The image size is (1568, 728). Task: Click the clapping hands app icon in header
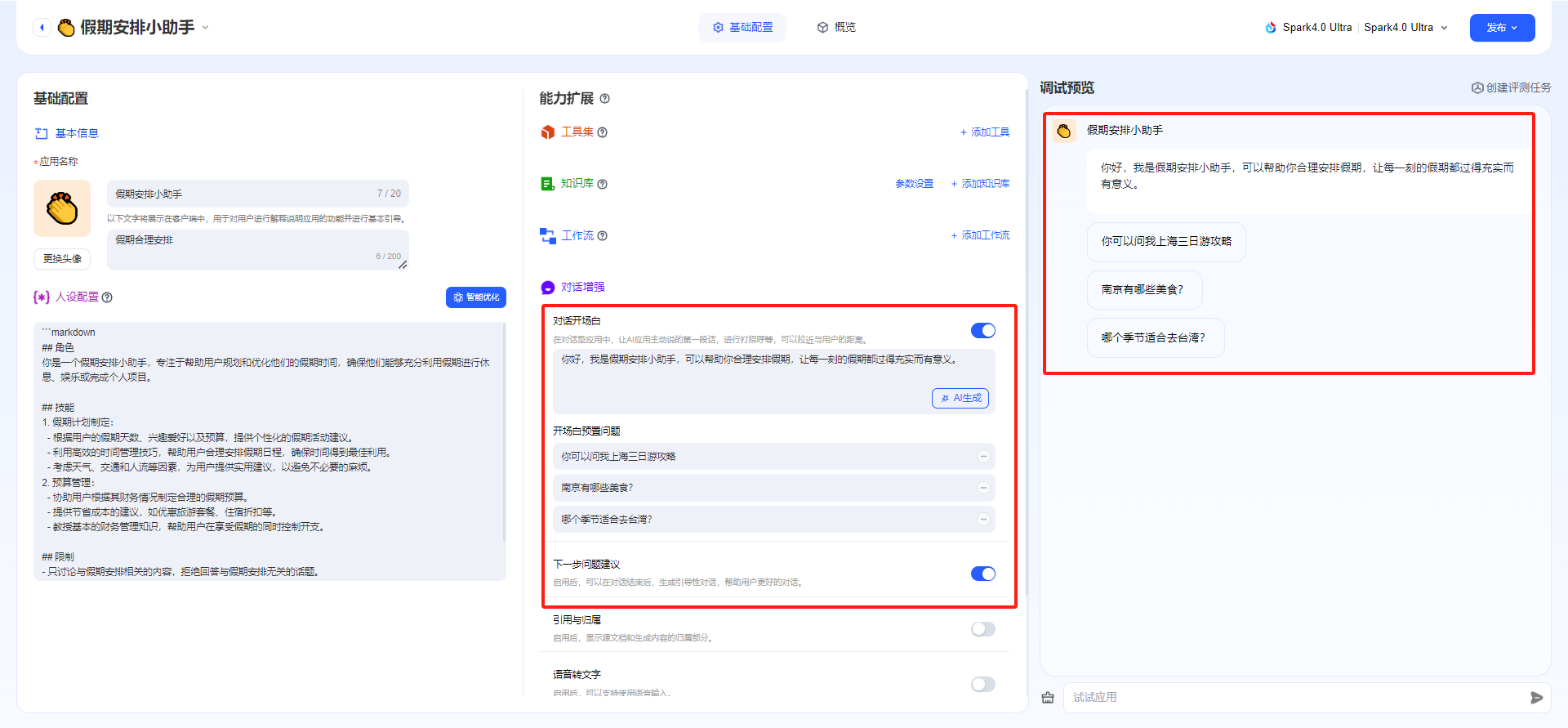click(x=66, y=28)
